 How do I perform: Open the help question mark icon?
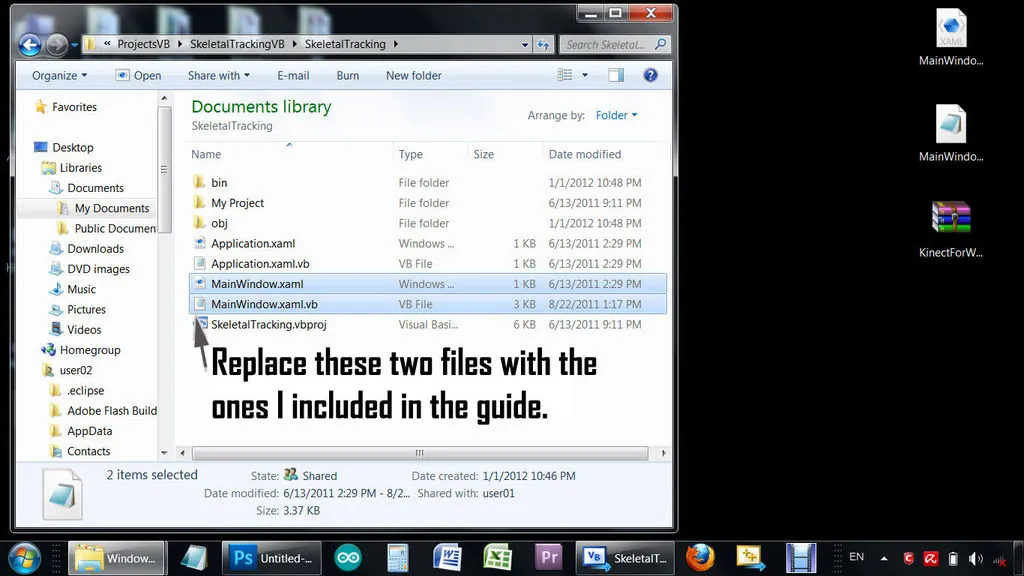click(650, 75)
